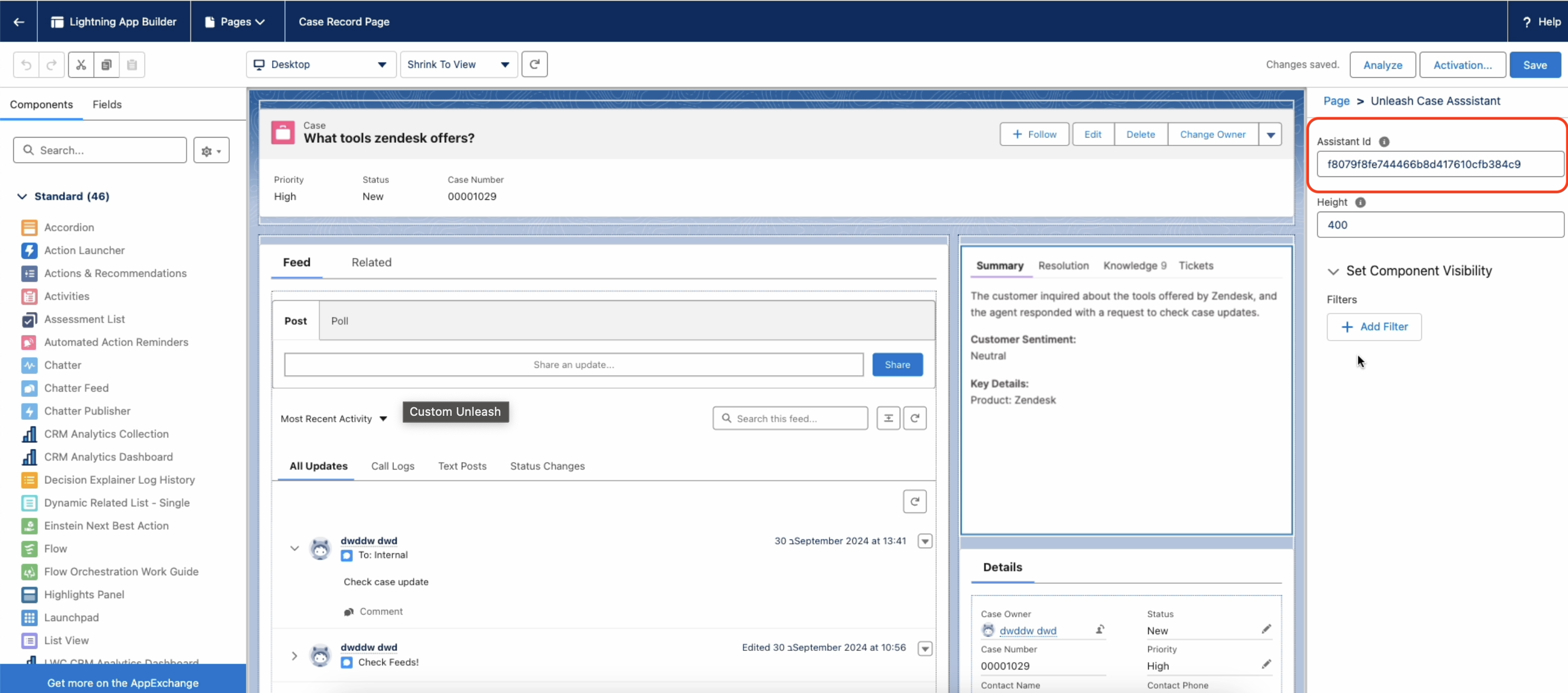Click the Priority edit pencil in Details
Screen dimensions: 1568x693
click(x=1266, y=664)
